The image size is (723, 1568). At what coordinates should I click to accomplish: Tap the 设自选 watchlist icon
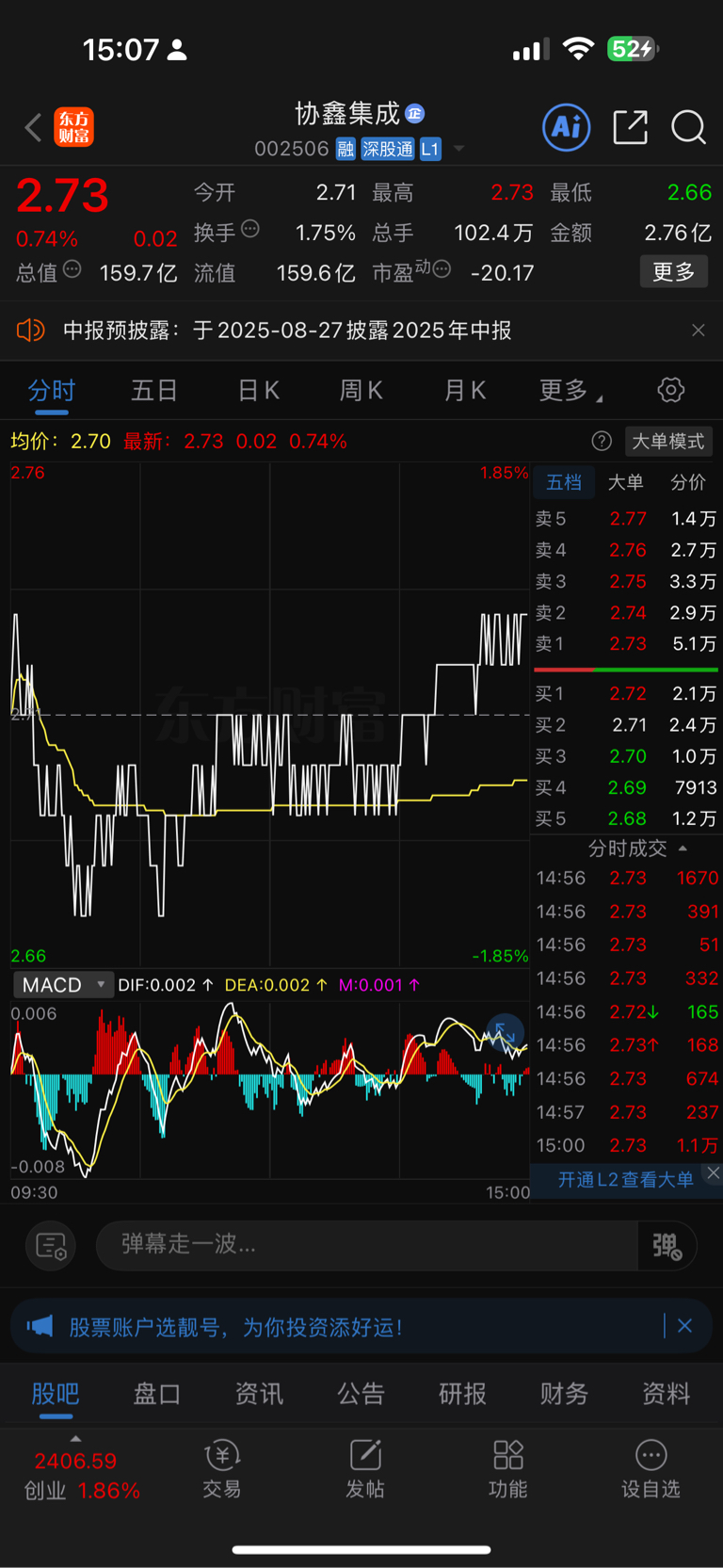[x=651, y=1469]
